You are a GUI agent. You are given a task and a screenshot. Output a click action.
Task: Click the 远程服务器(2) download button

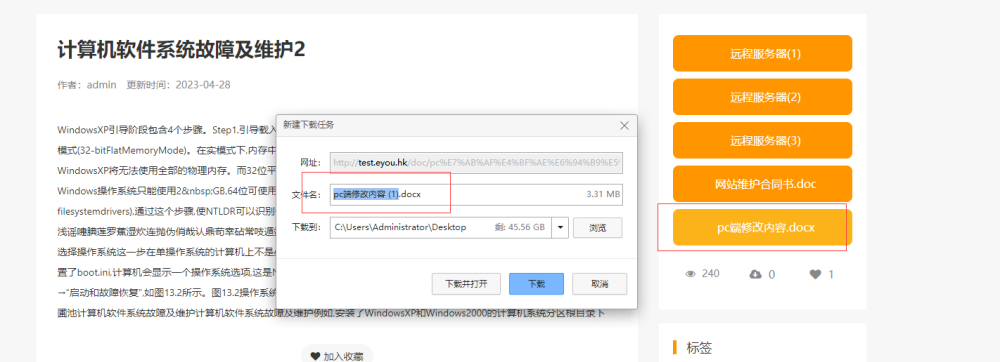click(762, 97)
